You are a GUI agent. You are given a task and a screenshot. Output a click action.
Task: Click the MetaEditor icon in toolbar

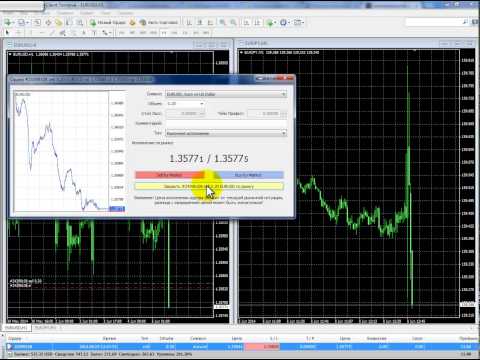point(132,22)
